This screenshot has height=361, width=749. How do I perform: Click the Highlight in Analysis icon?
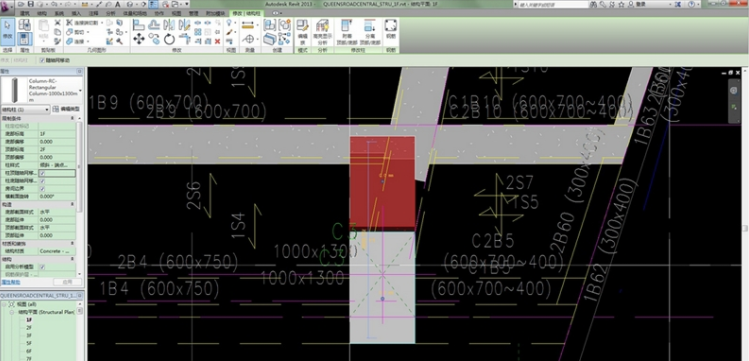pyautogui.click(x=322, y=32)
